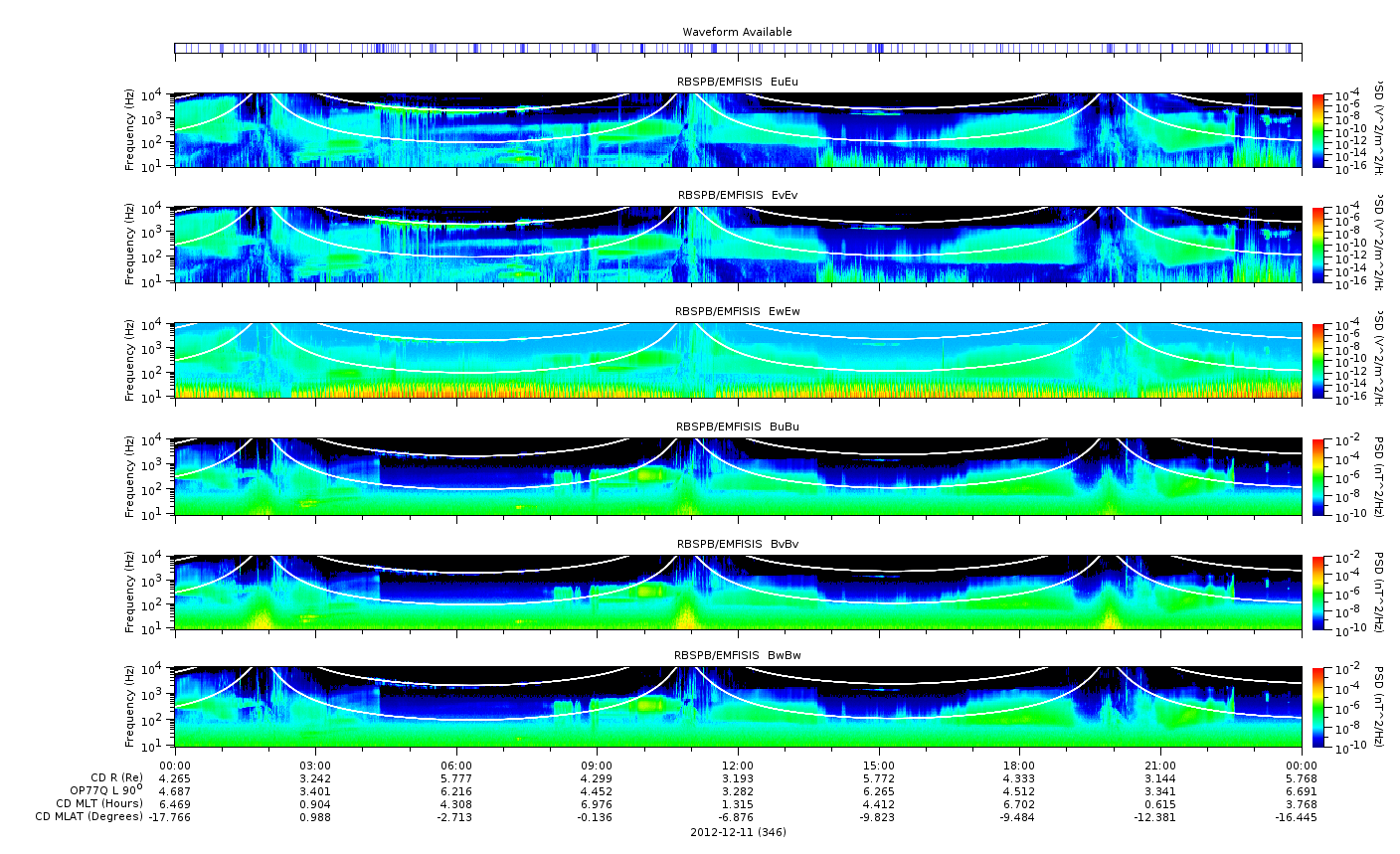This screenshot has width=1400, height=854.
Task: Click the CD R value "5.768"
Action: click(x=1302, y=777)
